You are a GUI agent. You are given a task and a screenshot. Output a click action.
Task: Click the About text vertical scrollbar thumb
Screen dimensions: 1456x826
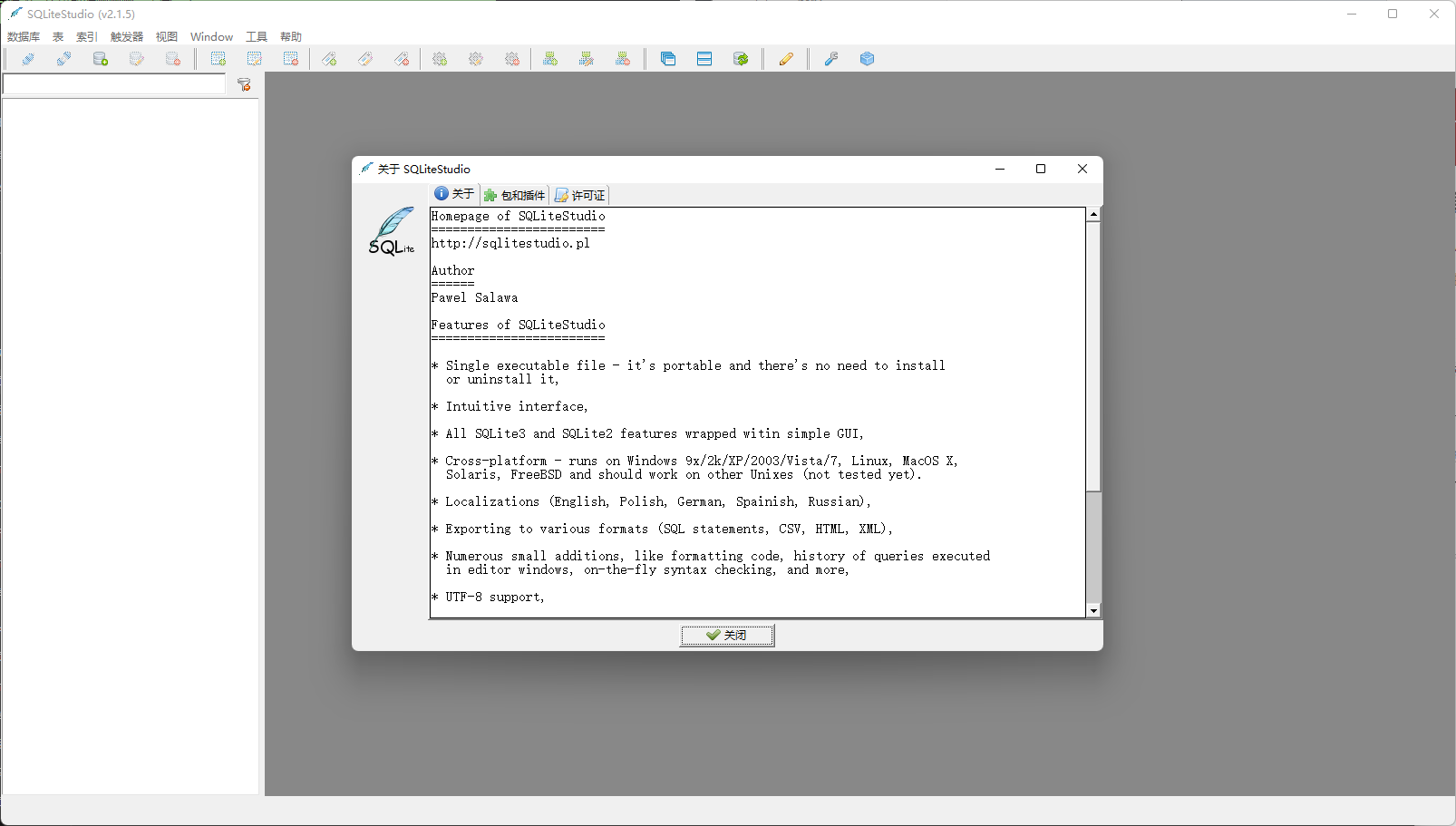[x=1093, y=357]
